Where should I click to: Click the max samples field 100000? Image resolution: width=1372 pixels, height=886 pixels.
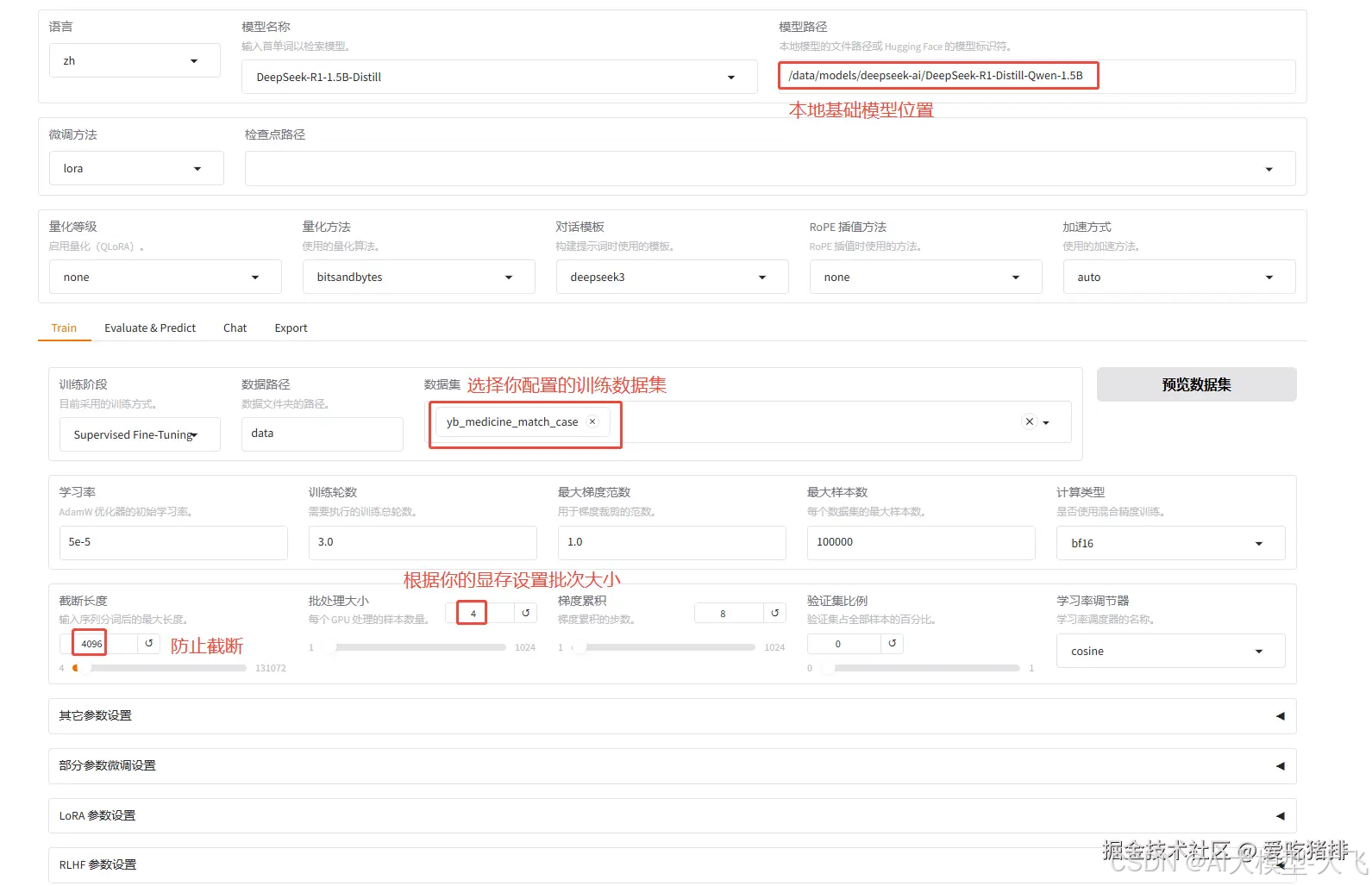click(x=921, y=542)
